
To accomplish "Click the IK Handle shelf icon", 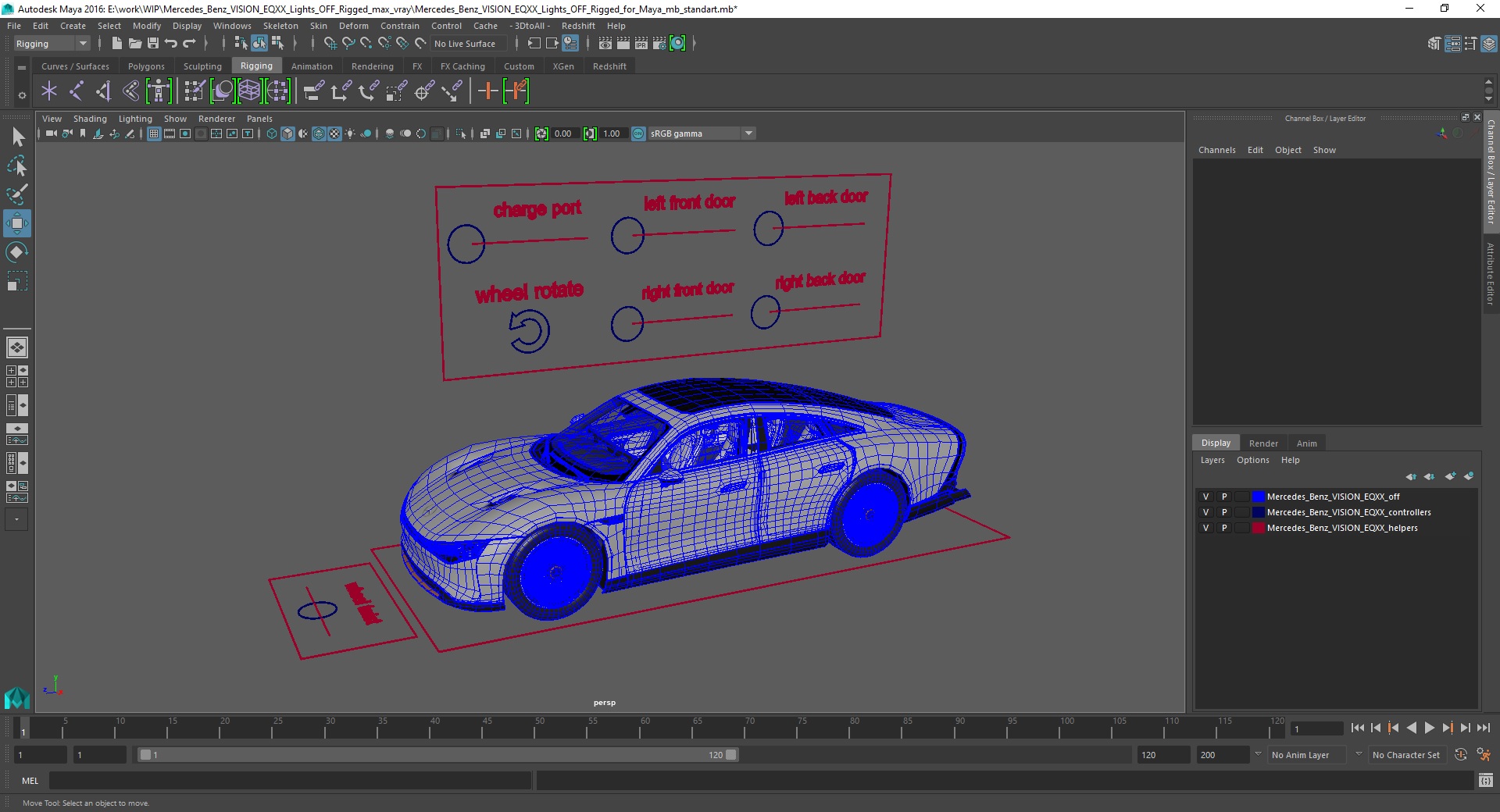I will tap(103, 91).
